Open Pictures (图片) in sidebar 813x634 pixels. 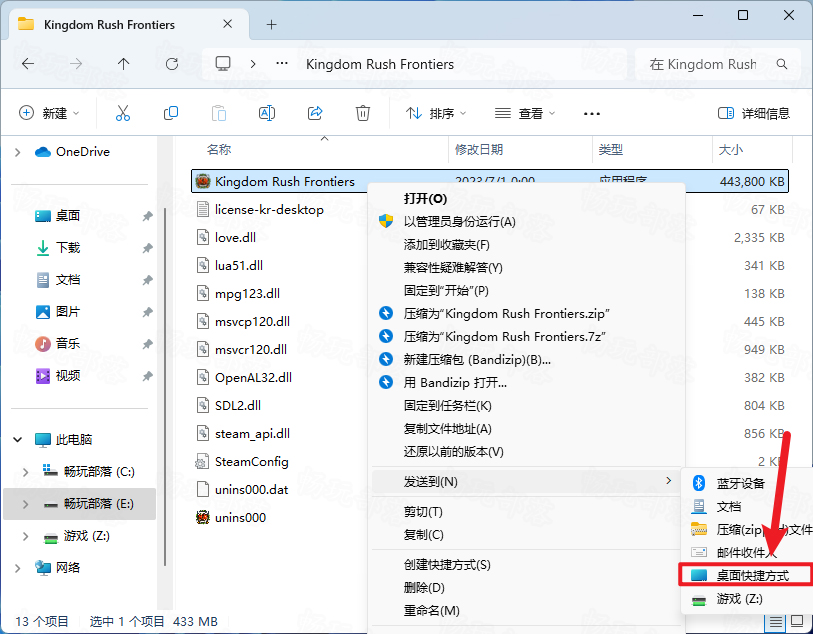tap(68, 312)
